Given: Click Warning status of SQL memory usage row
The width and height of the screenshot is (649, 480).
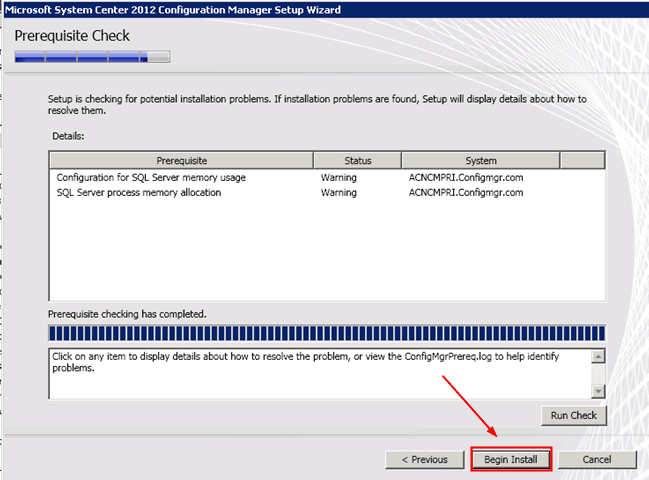Looking at the screenshot, I should click(339, 178).
